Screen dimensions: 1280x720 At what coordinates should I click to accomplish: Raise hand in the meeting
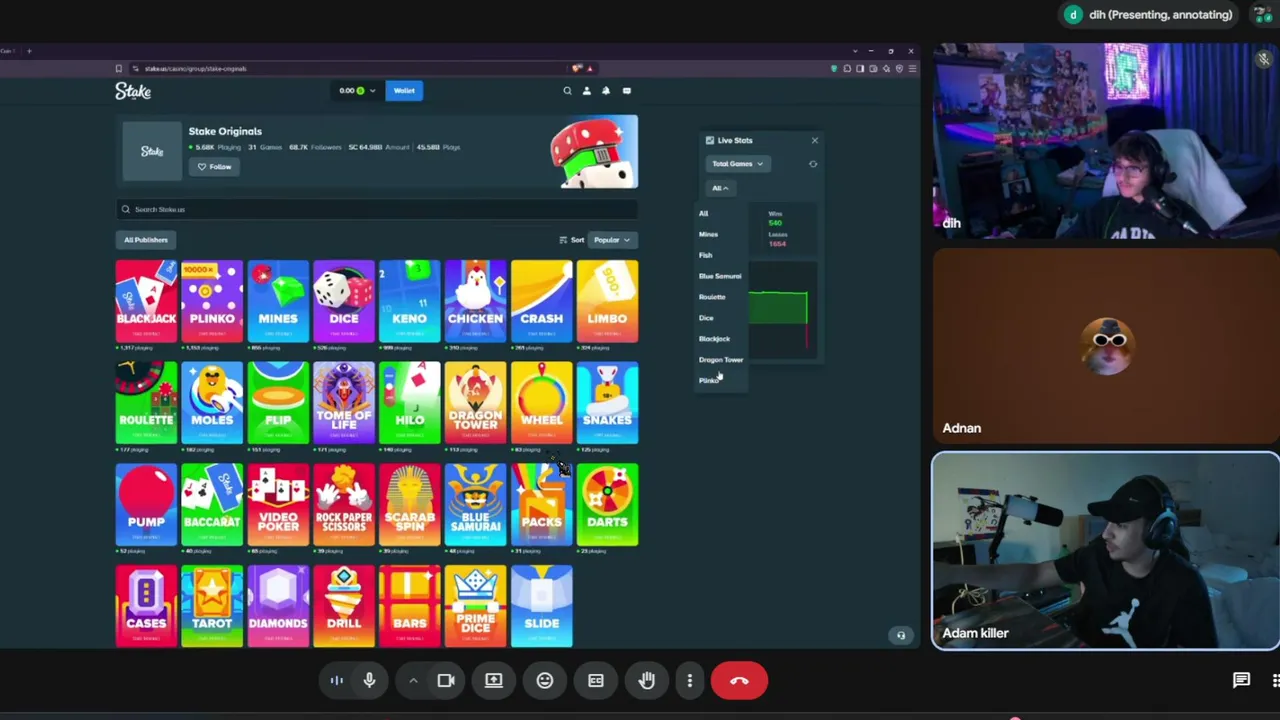[647, 681]
